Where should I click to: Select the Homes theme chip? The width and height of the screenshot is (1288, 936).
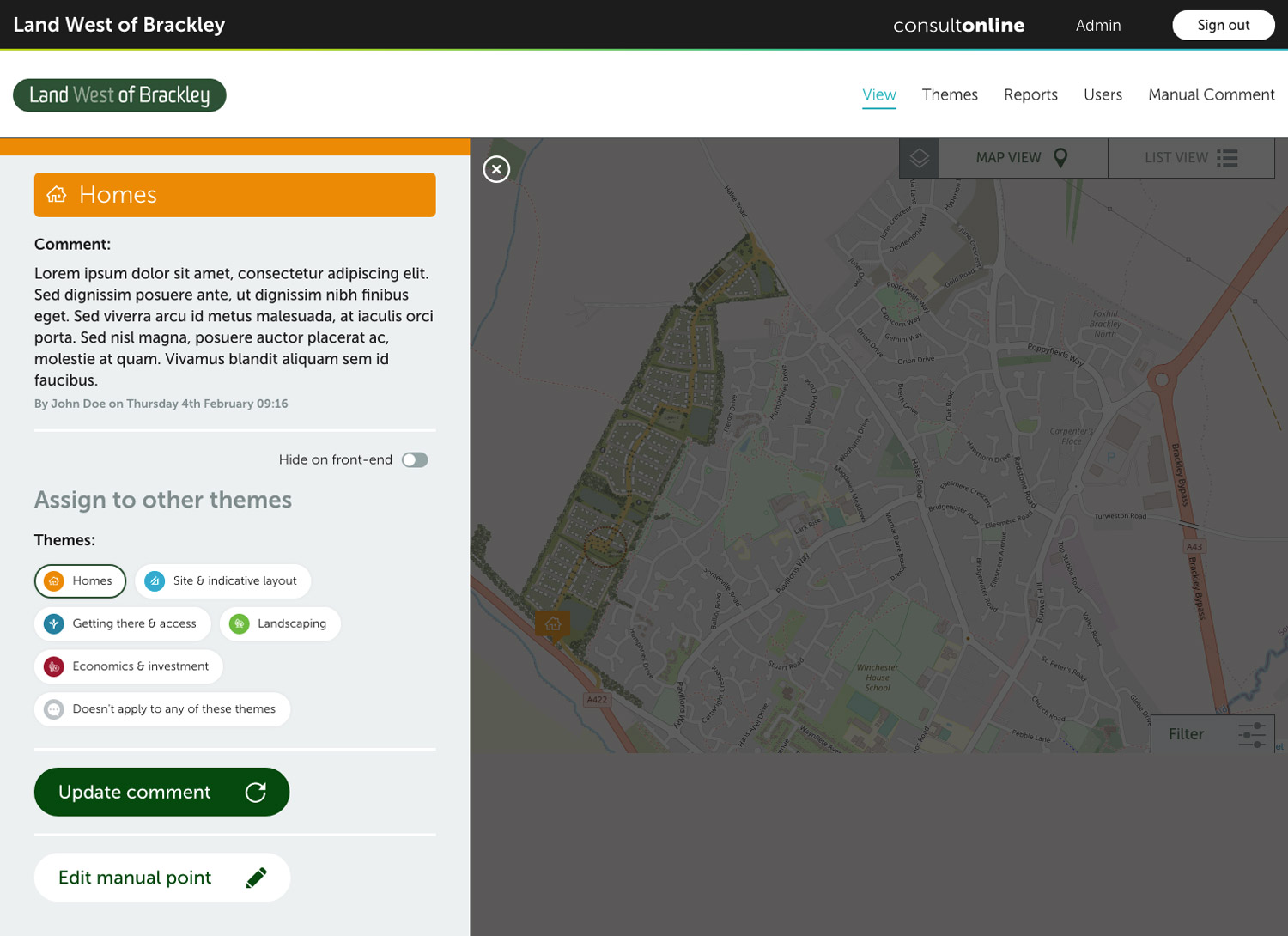[x=80, y=581]
